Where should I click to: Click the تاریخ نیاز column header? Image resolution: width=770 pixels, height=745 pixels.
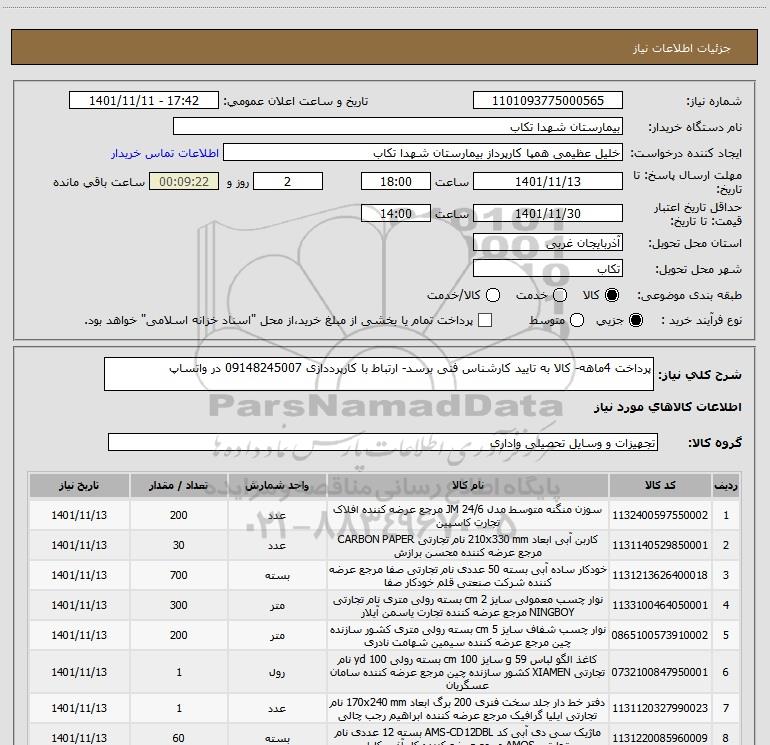(79, 485)
